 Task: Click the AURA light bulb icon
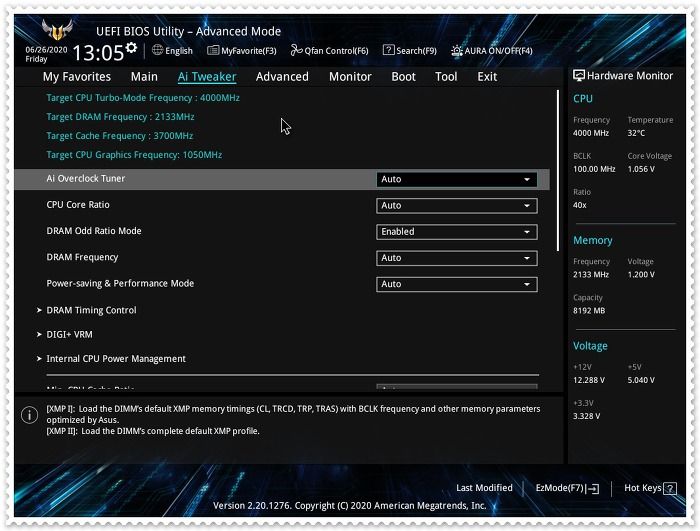coord(456,50)
